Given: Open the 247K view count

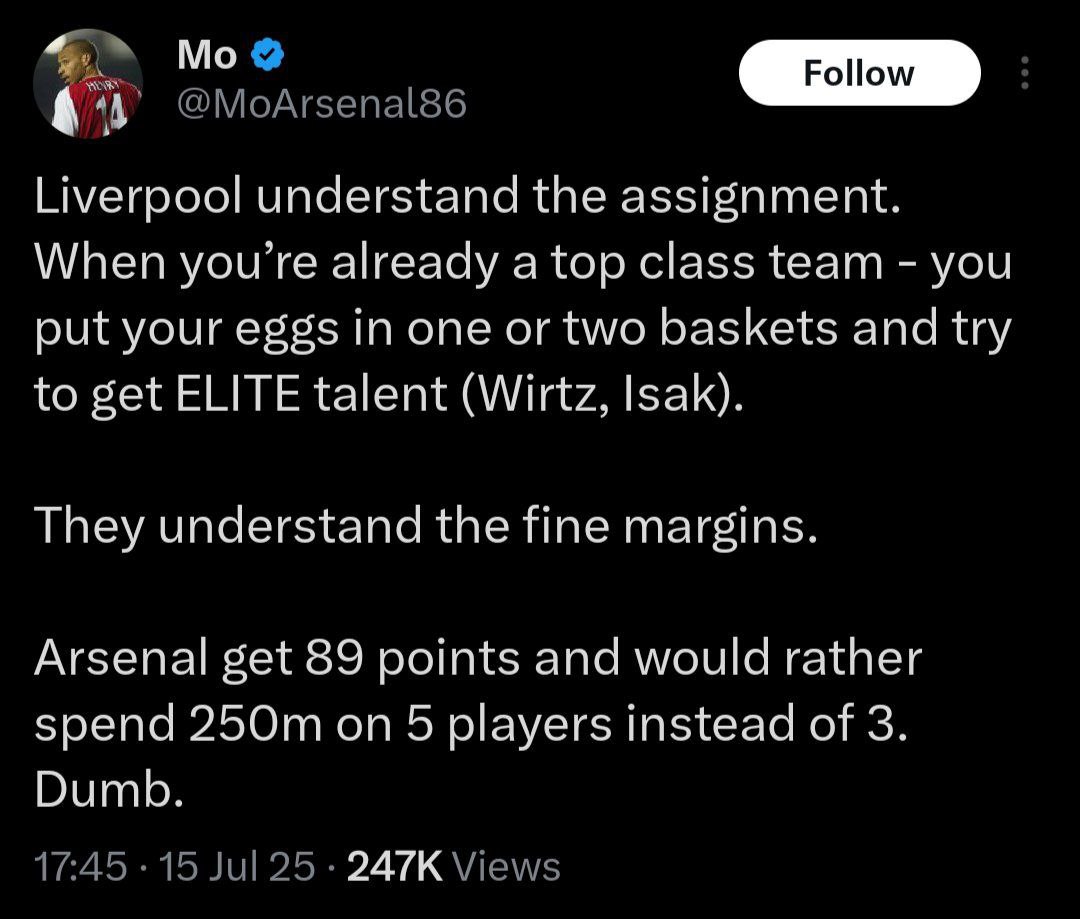Looking at the screenshot, I should click(x=394, y=866).
